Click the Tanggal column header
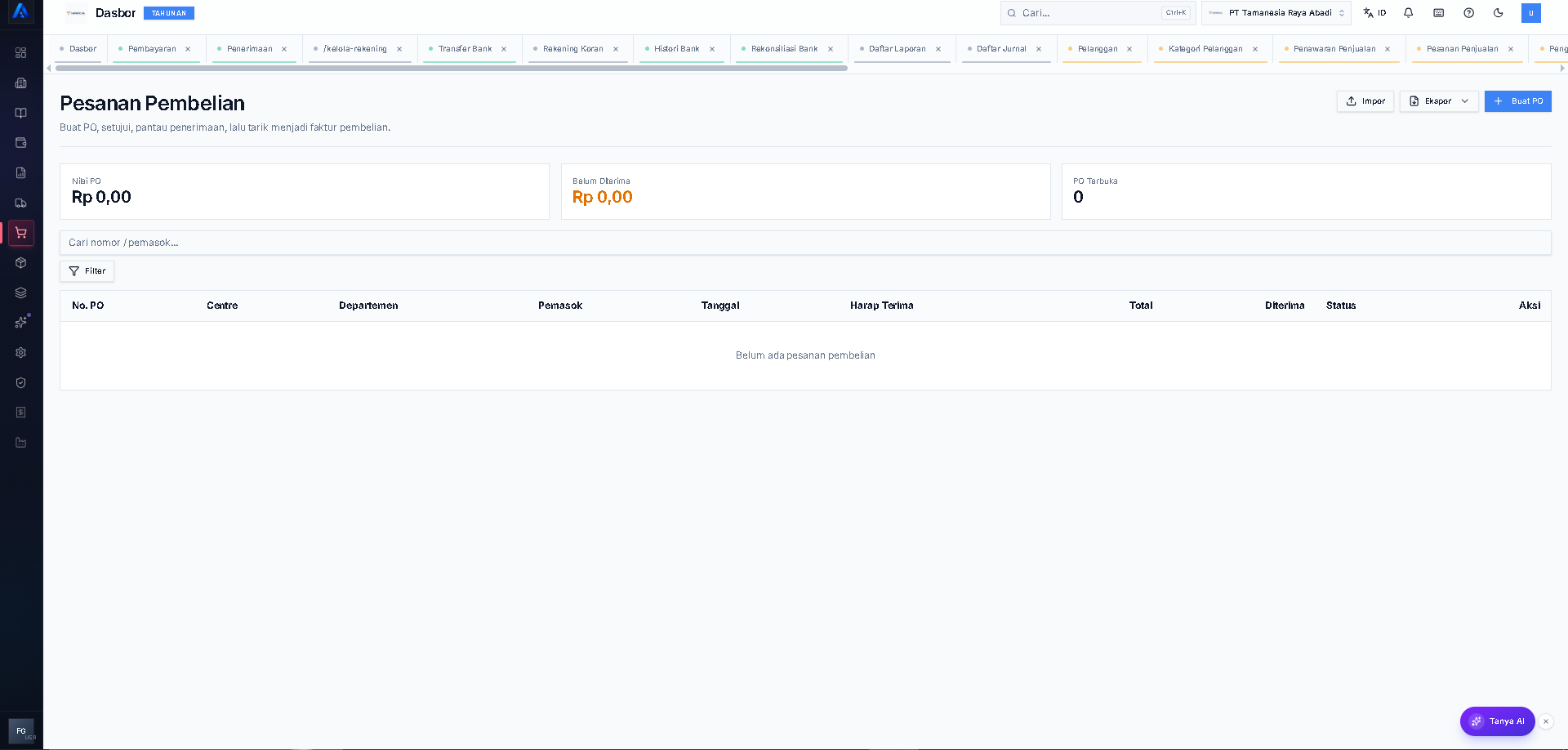Screen dimensions: 1568x750 point(720,306)
